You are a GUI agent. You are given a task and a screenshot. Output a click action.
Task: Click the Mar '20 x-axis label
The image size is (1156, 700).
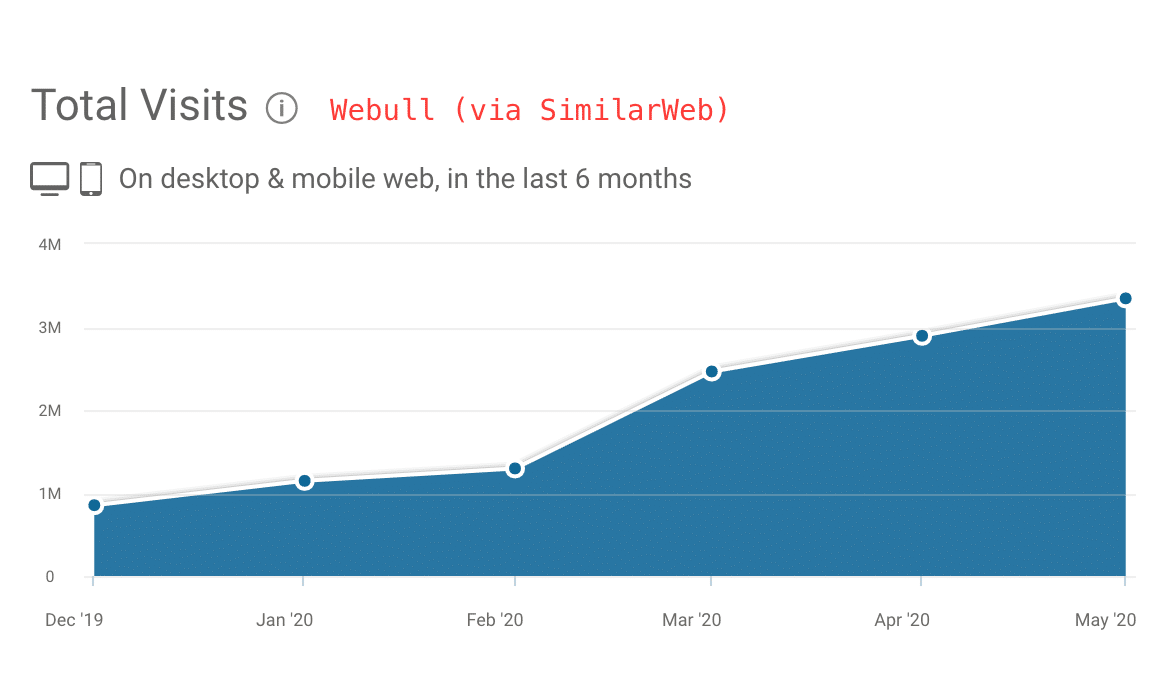point(691,620)
